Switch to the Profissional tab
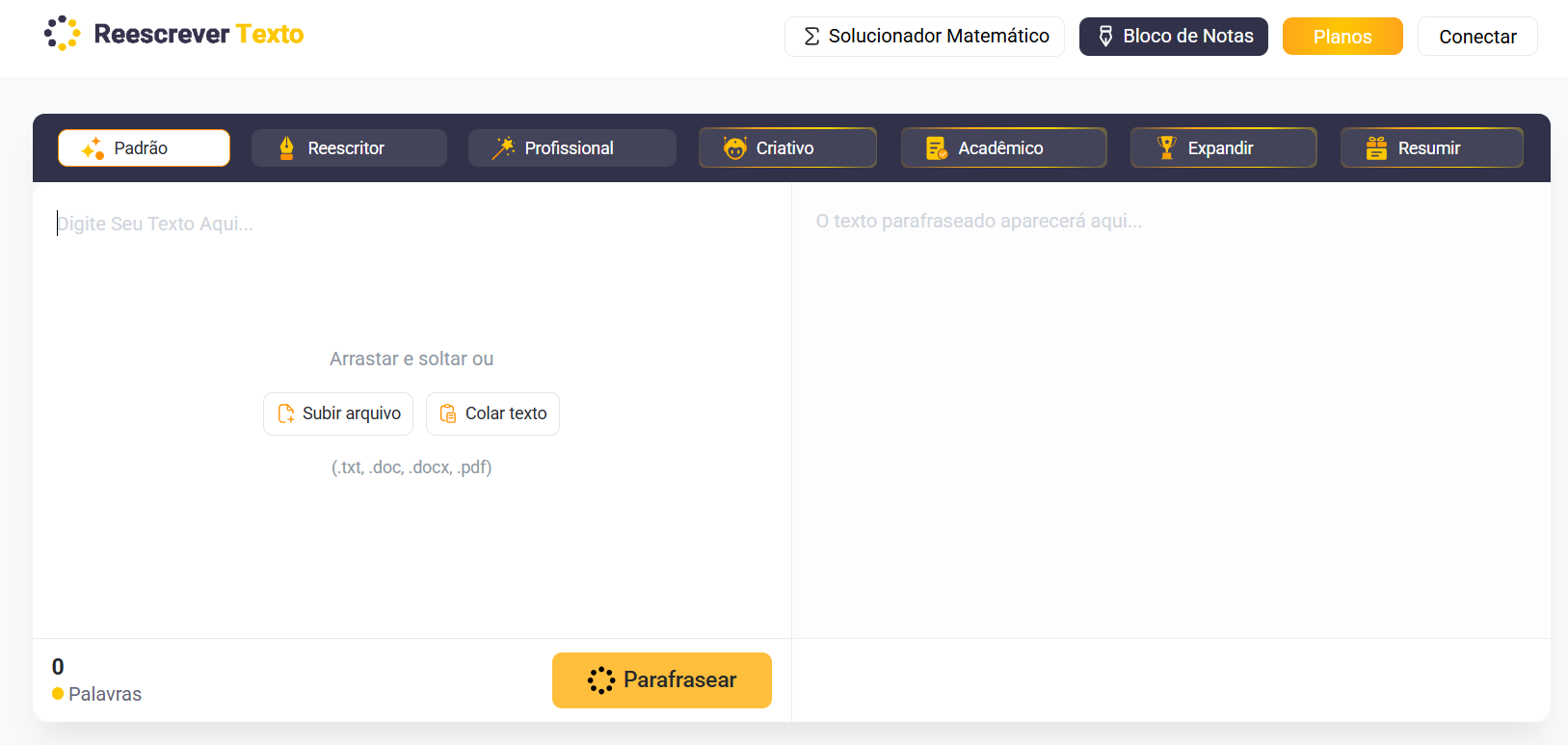Image resolution: width=1568 pixels, height=745 pixels. [x=572, y=147]
